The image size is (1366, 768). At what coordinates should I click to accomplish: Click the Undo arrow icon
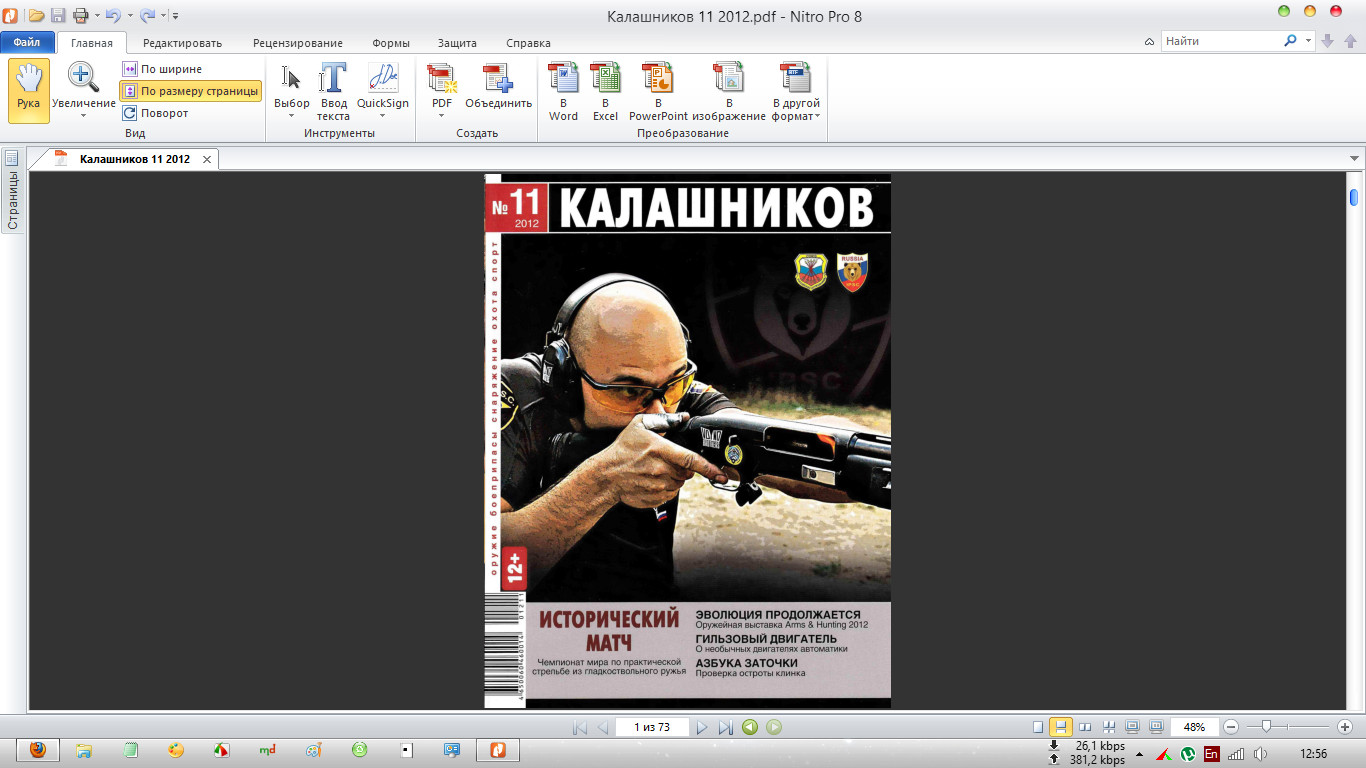[x=113, y=15]
